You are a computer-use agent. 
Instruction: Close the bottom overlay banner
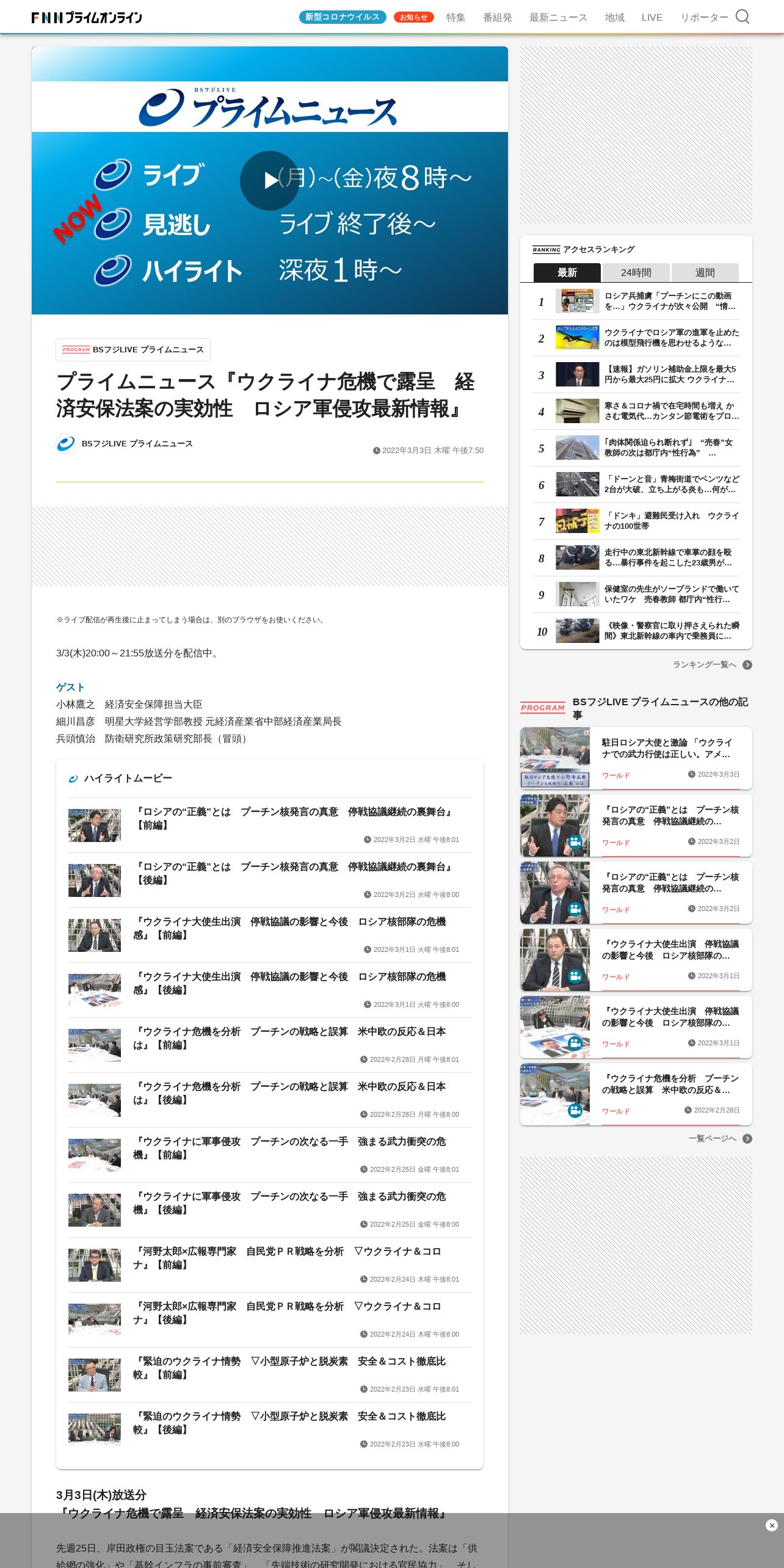pos(771,1525)
